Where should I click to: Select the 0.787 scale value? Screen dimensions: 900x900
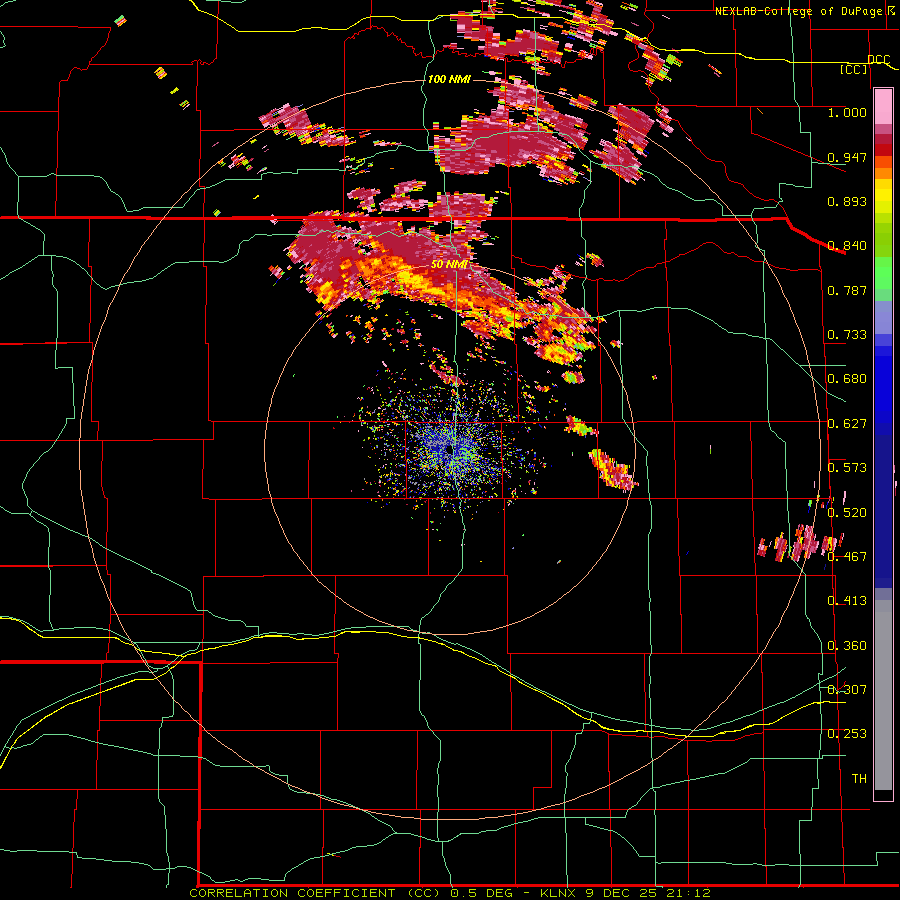click(x=847, y=290)
